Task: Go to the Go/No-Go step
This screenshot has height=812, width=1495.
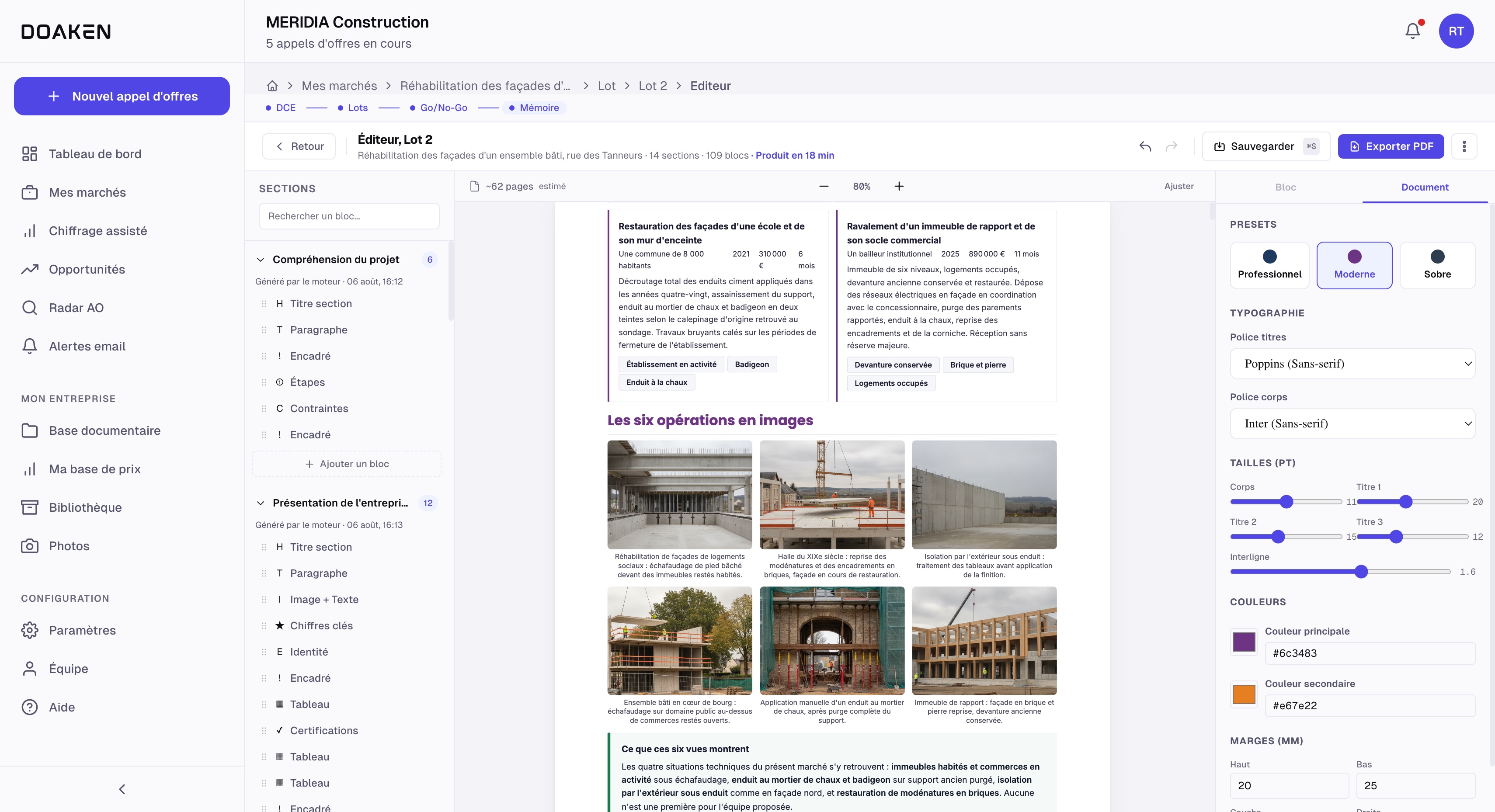Action: (439, 108)
